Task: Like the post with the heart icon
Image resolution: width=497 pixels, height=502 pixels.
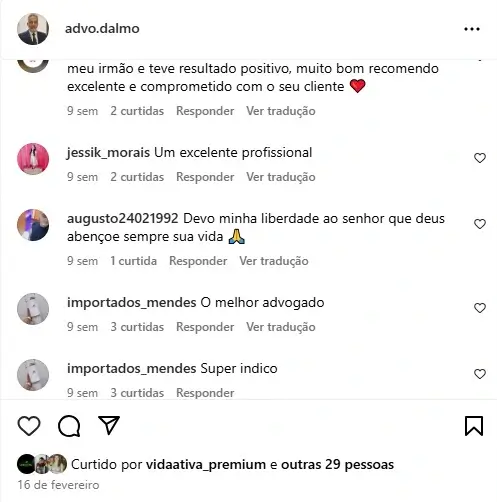Action: coord(29,426)
